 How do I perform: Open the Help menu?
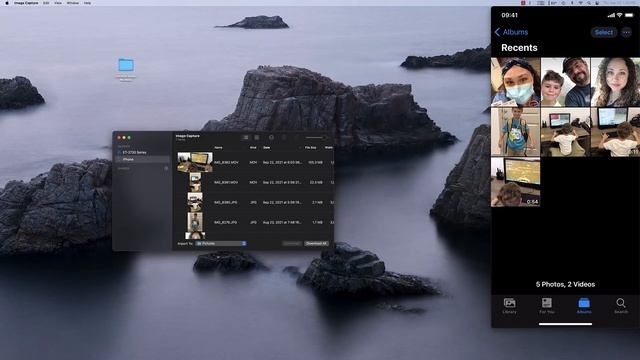pyautogui.click(x=87, y=3)
